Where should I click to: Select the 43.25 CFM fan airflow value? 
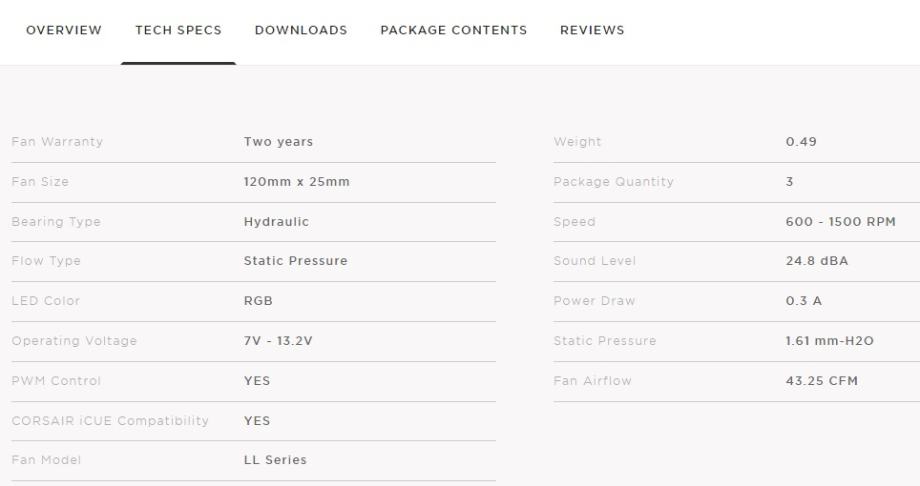click(821, 381)
